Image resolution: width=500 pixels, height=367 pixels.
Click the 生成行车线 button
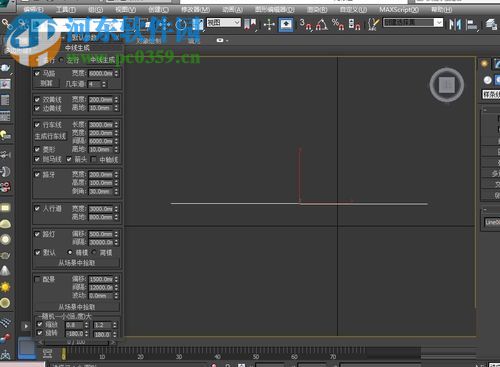click(50, 136)
